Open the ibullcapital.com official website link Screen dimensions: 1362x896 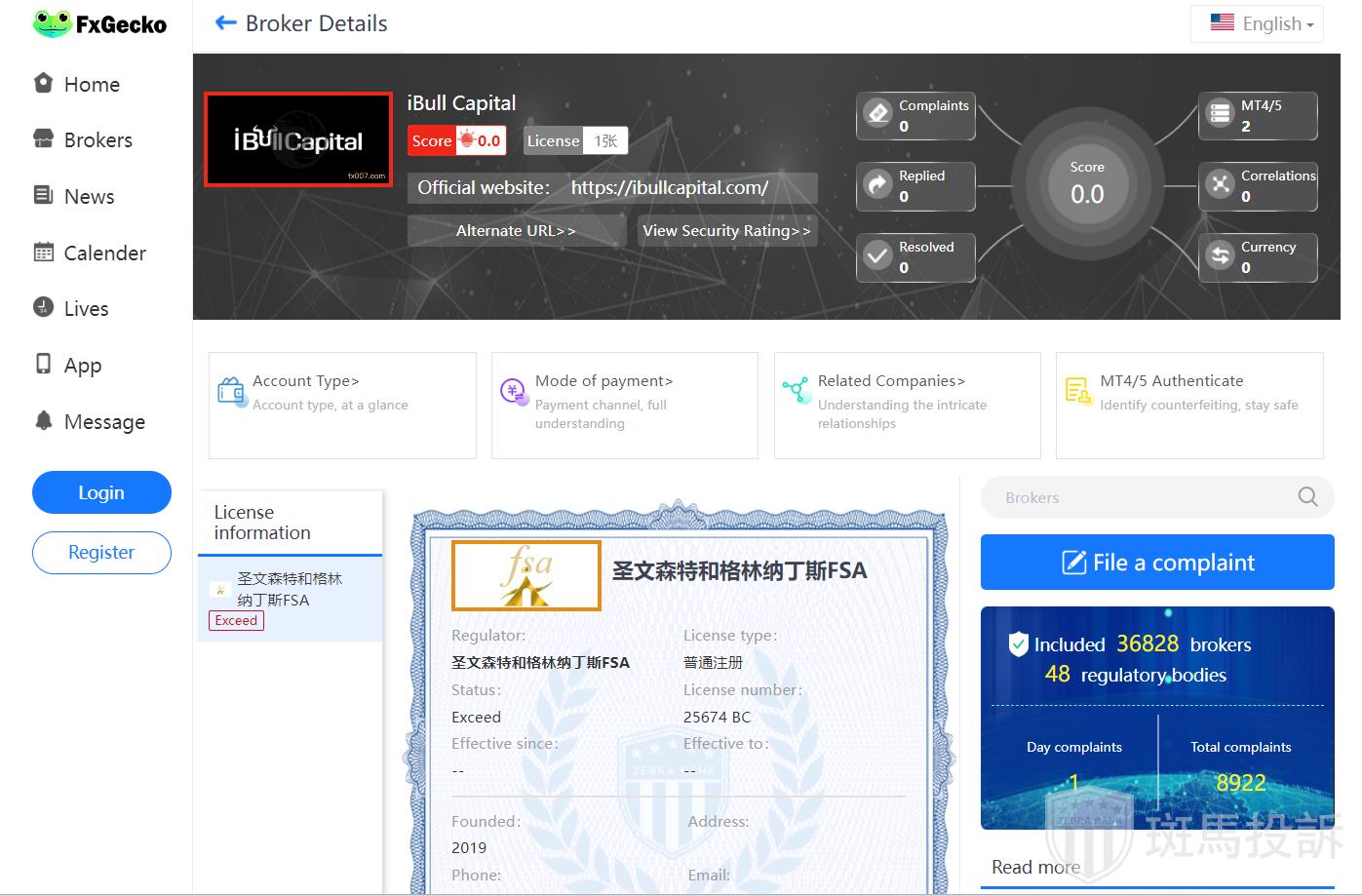pyautogui.click(x=670, y=188)
